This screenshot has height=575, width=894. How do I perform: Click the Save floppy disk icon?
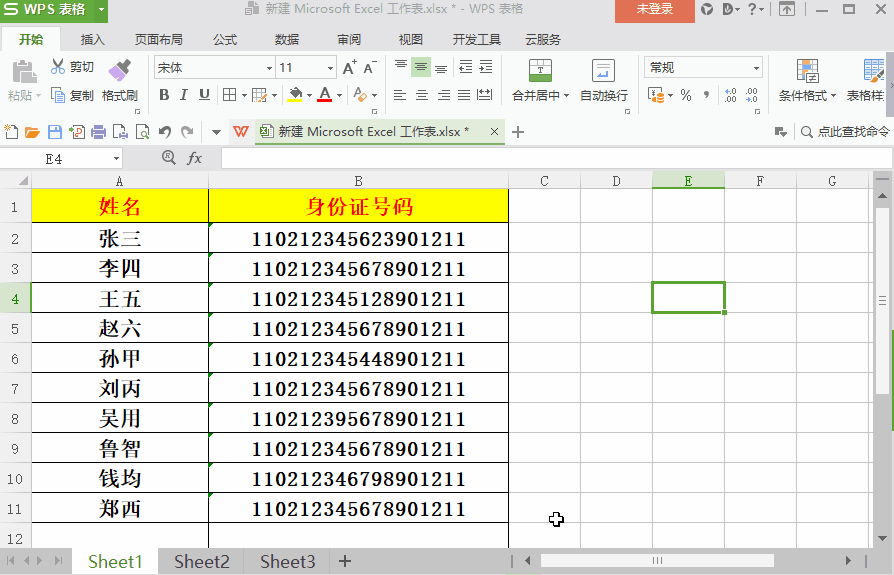[x=54, y=132]
